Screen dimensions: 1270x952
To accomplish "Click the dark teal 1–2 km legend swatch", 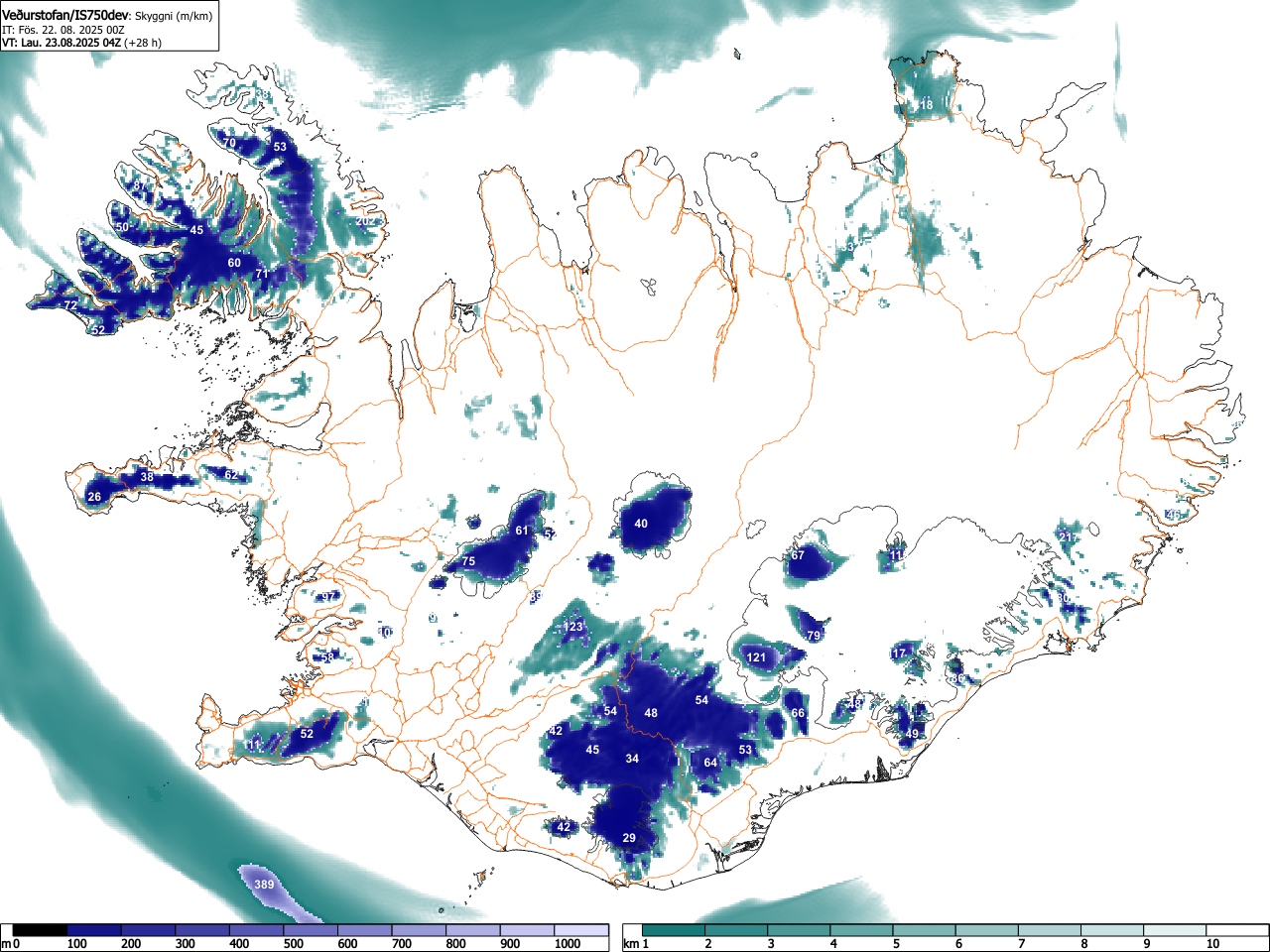I will (x=675, y=930).
